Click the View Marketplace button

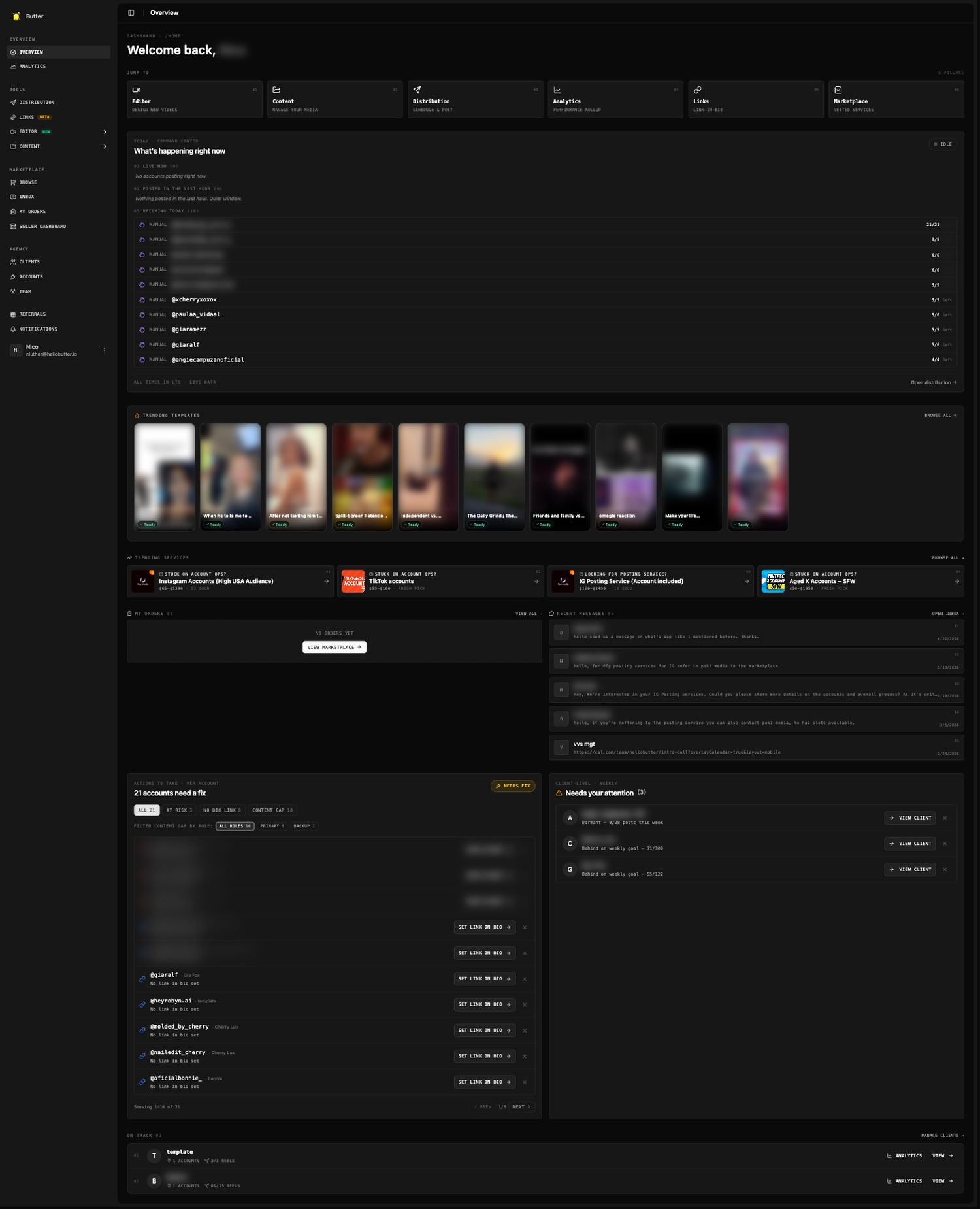coord(335,648)
